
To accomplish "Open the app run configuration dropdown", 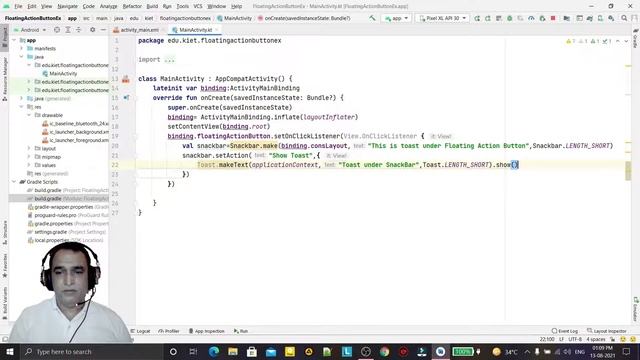I will click(x=396, y=18).
